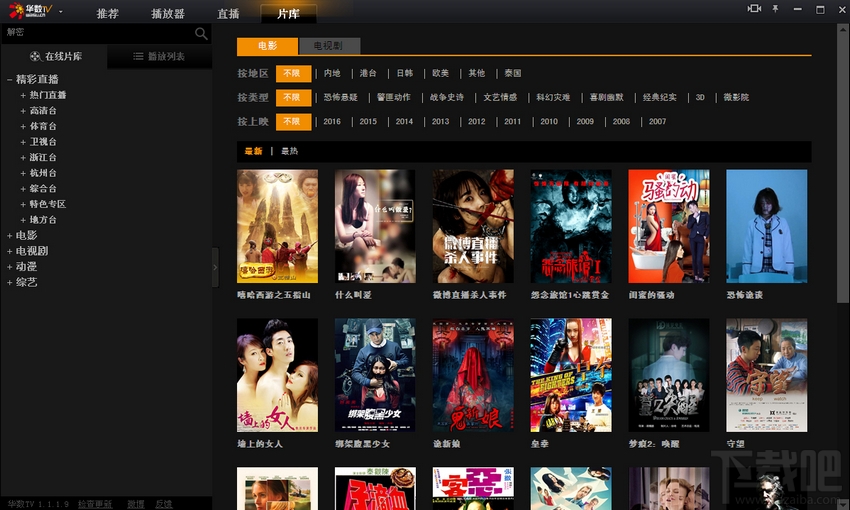Filter type by 喜剧幽默
850x510 pixels.
(607, 98)
